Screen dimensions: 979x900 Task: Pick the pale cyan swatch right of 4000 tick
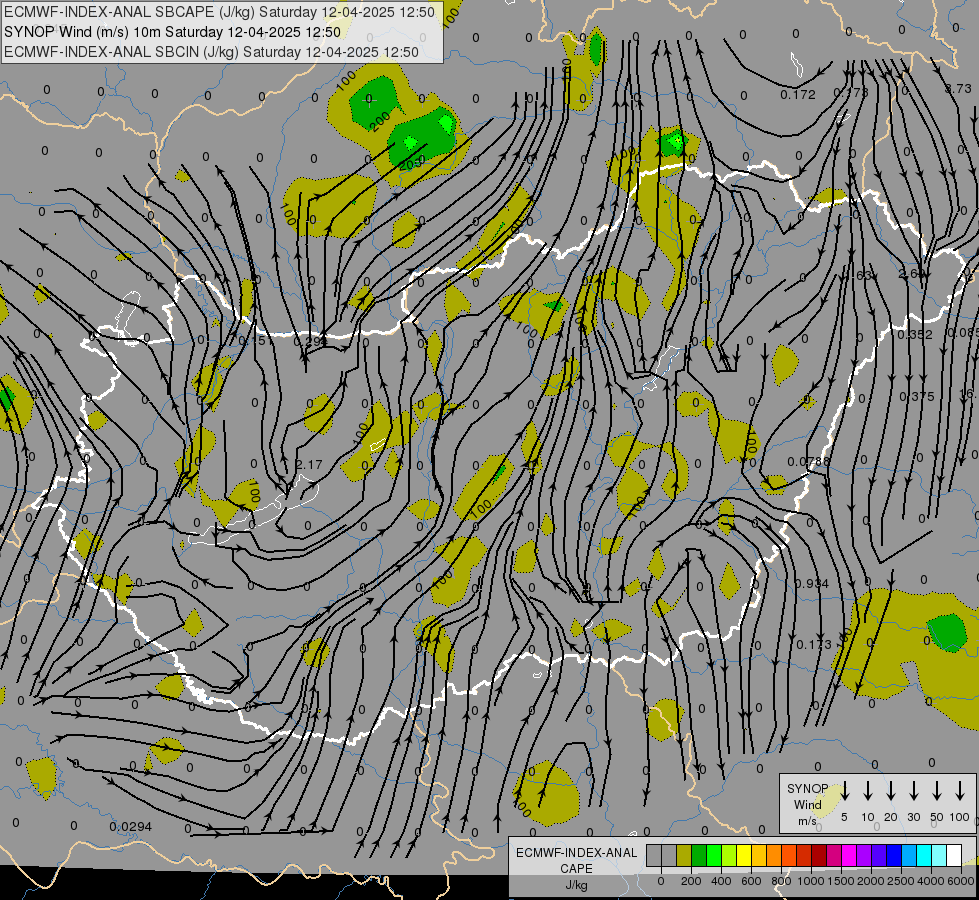point(939,855)
